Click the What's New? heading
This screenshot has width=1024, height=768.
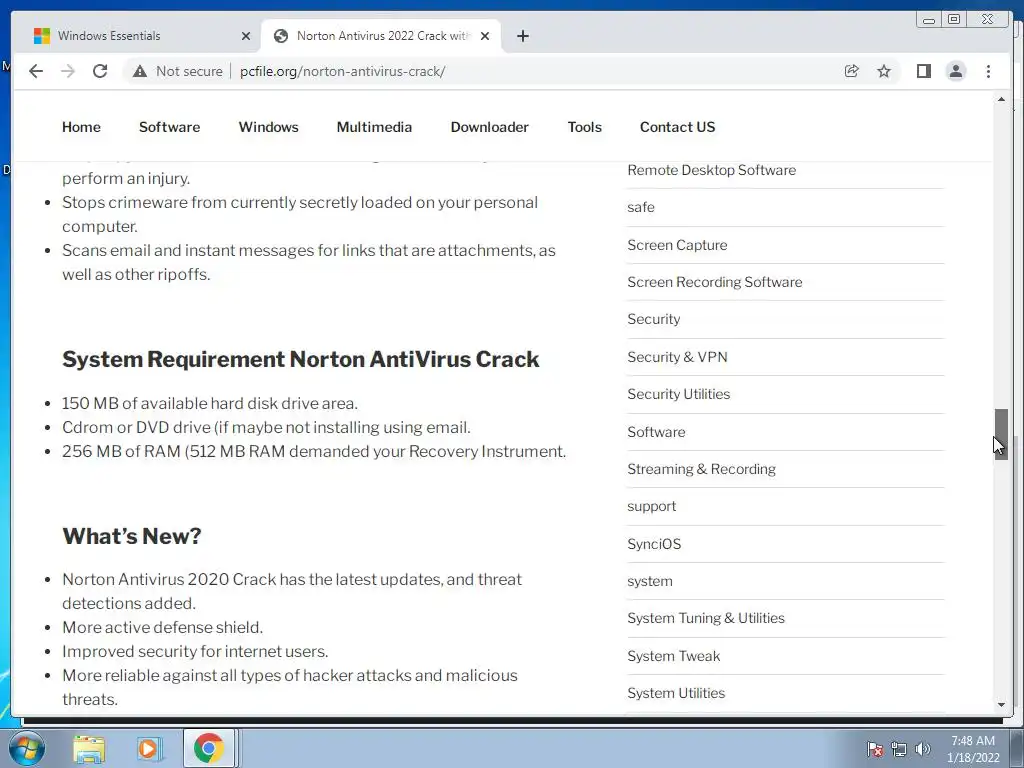click(x=131, y=536)
